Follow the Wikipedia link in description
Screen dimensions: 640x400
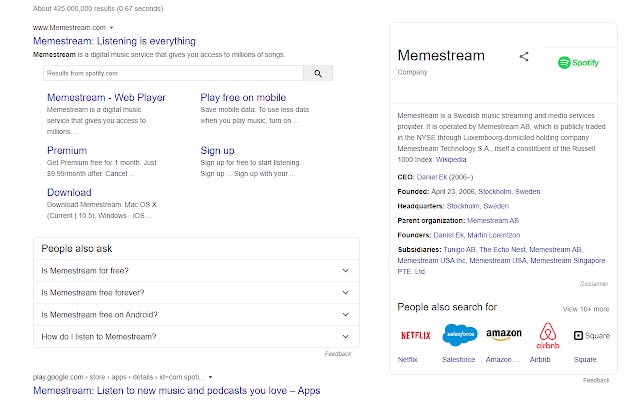pyautogui.click(x=451, y=160)
